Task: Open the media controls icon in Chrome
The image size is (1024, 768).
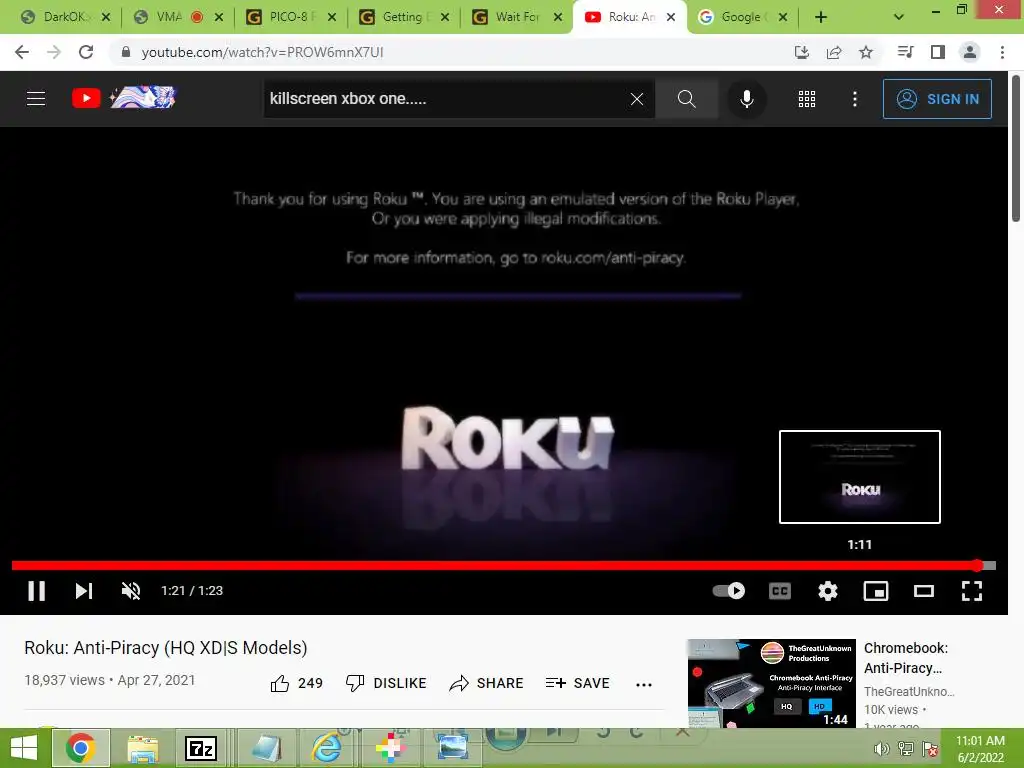Action: pyautogui.click(x=905, y=52)
